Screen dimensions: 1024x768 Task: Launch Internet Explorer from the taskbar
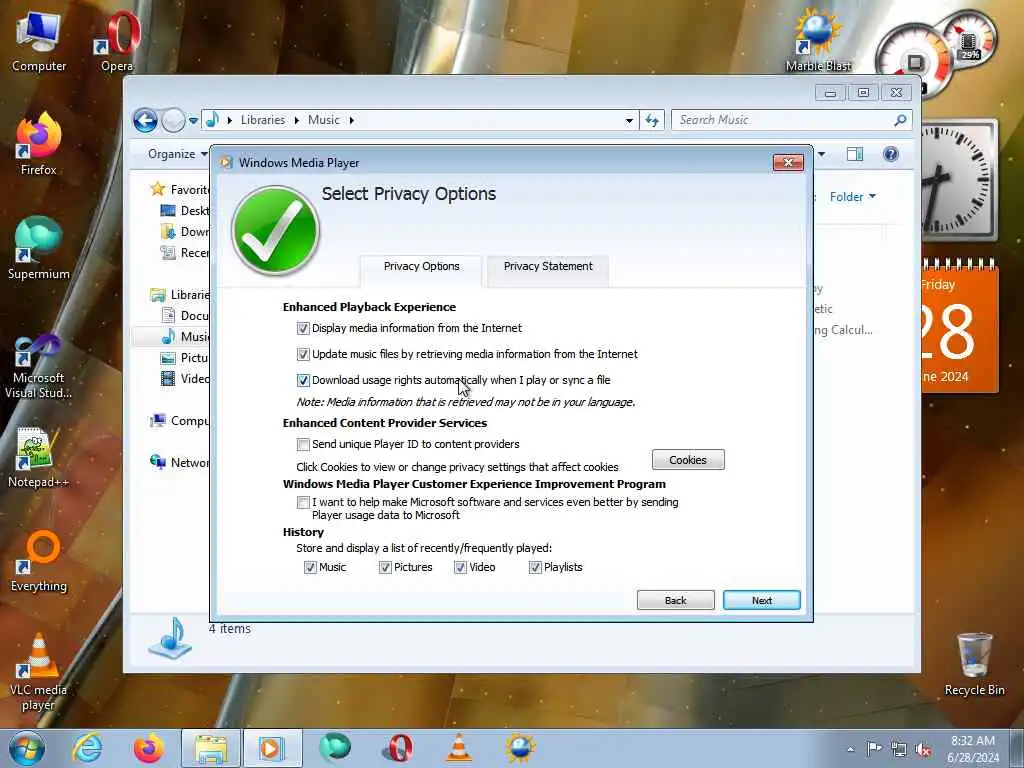(87, 748)
